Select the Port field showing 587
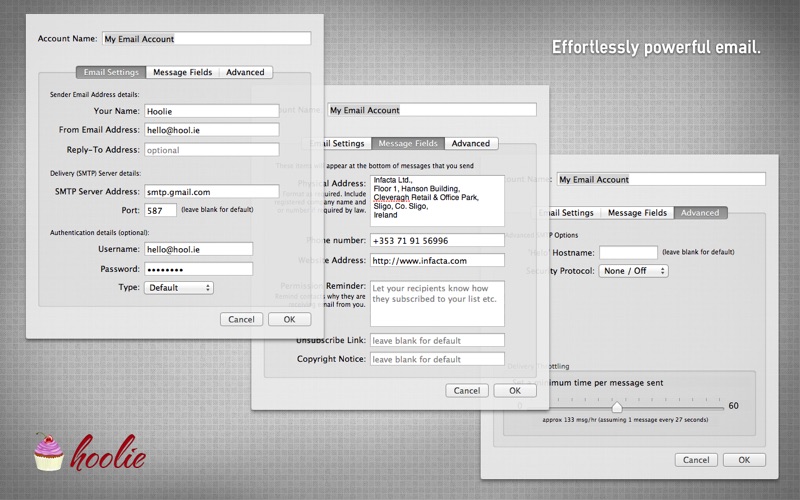The height and width of the screenshot is (500, 800). [x=160, y=211]
